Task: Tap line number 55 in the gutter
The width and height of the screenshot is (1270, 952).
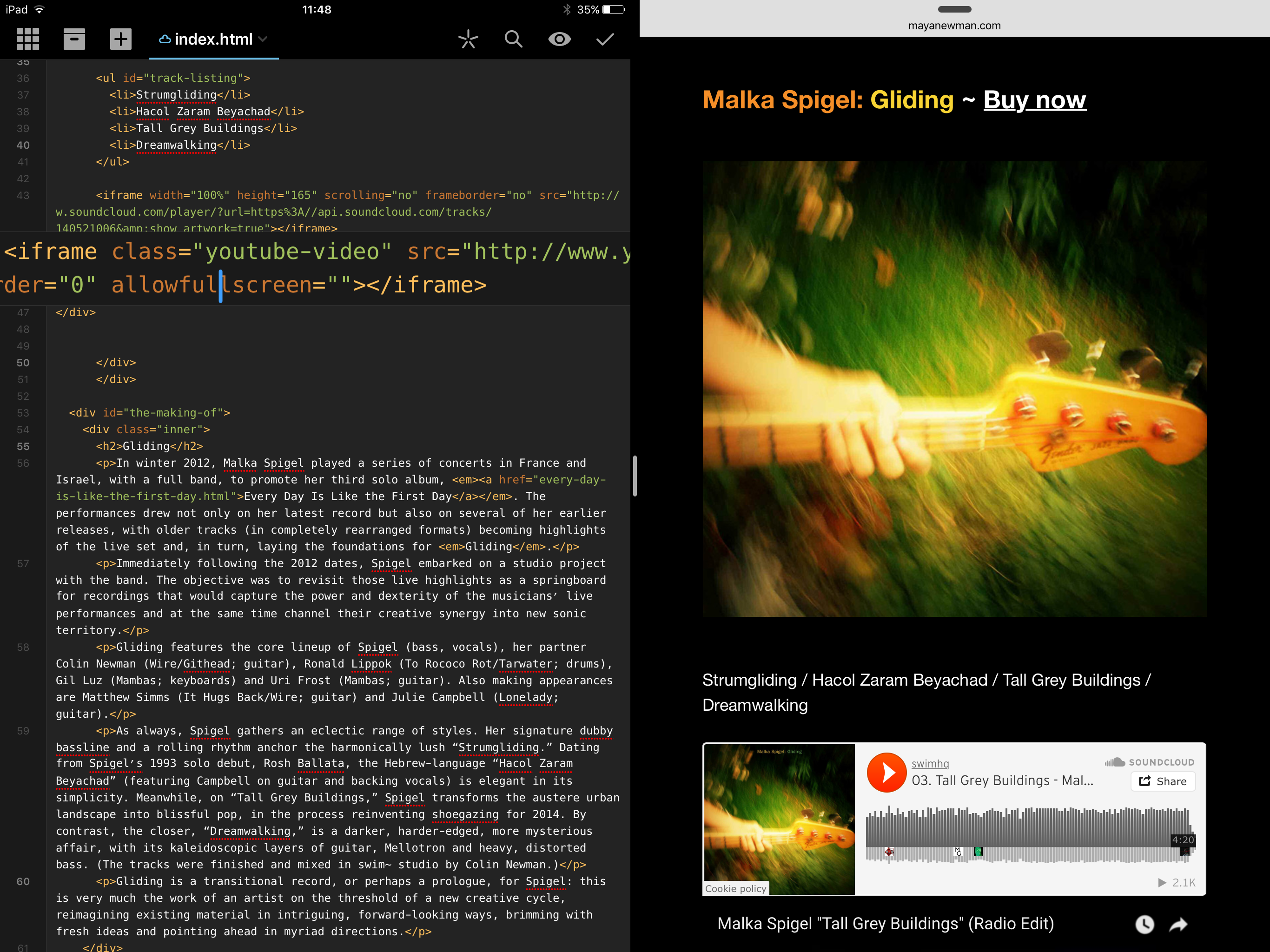Action: (x=23, y=446)
